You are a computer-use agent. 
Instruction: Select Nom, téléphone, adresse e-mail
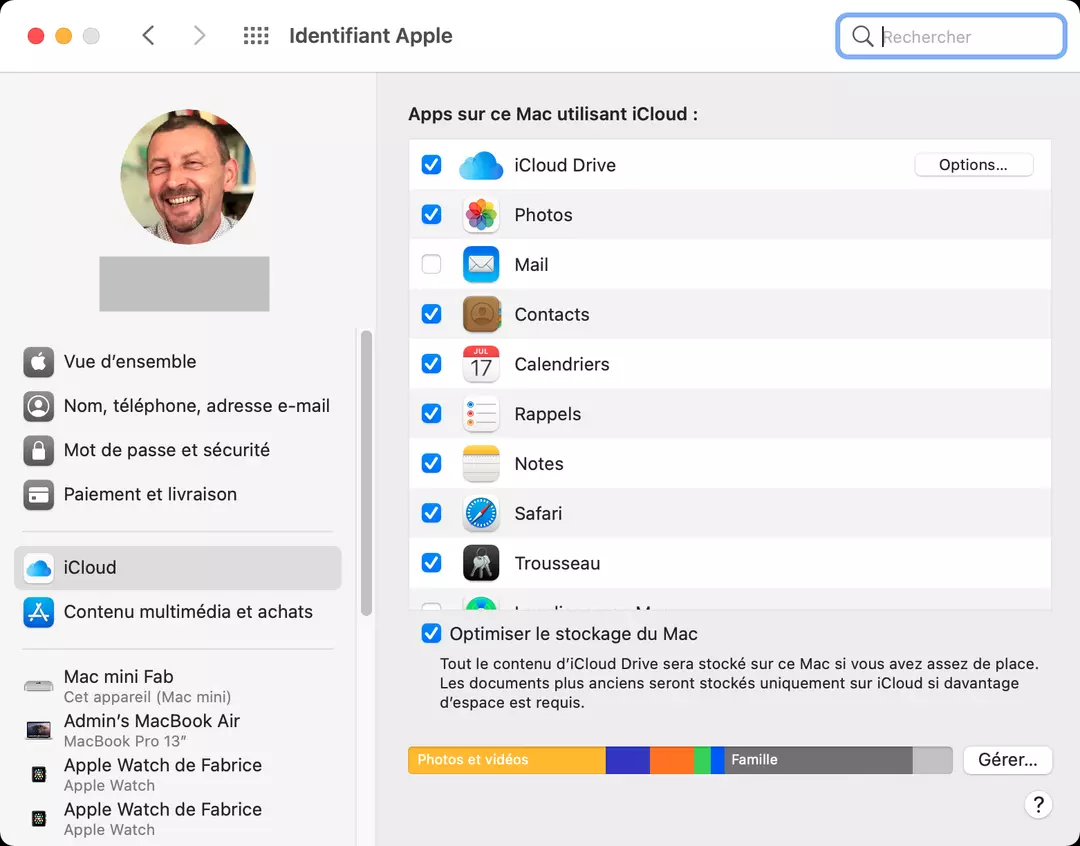coord(178,406)
